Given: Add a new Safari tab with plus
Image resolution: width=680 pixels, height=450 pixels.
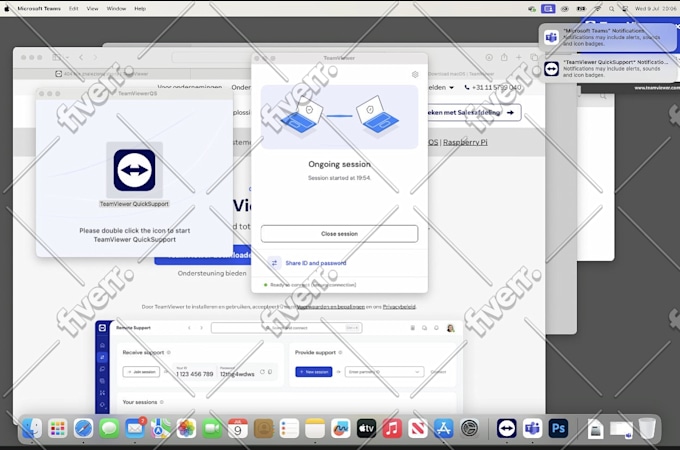Looking at the screenshot, I should tap(519, 57).
